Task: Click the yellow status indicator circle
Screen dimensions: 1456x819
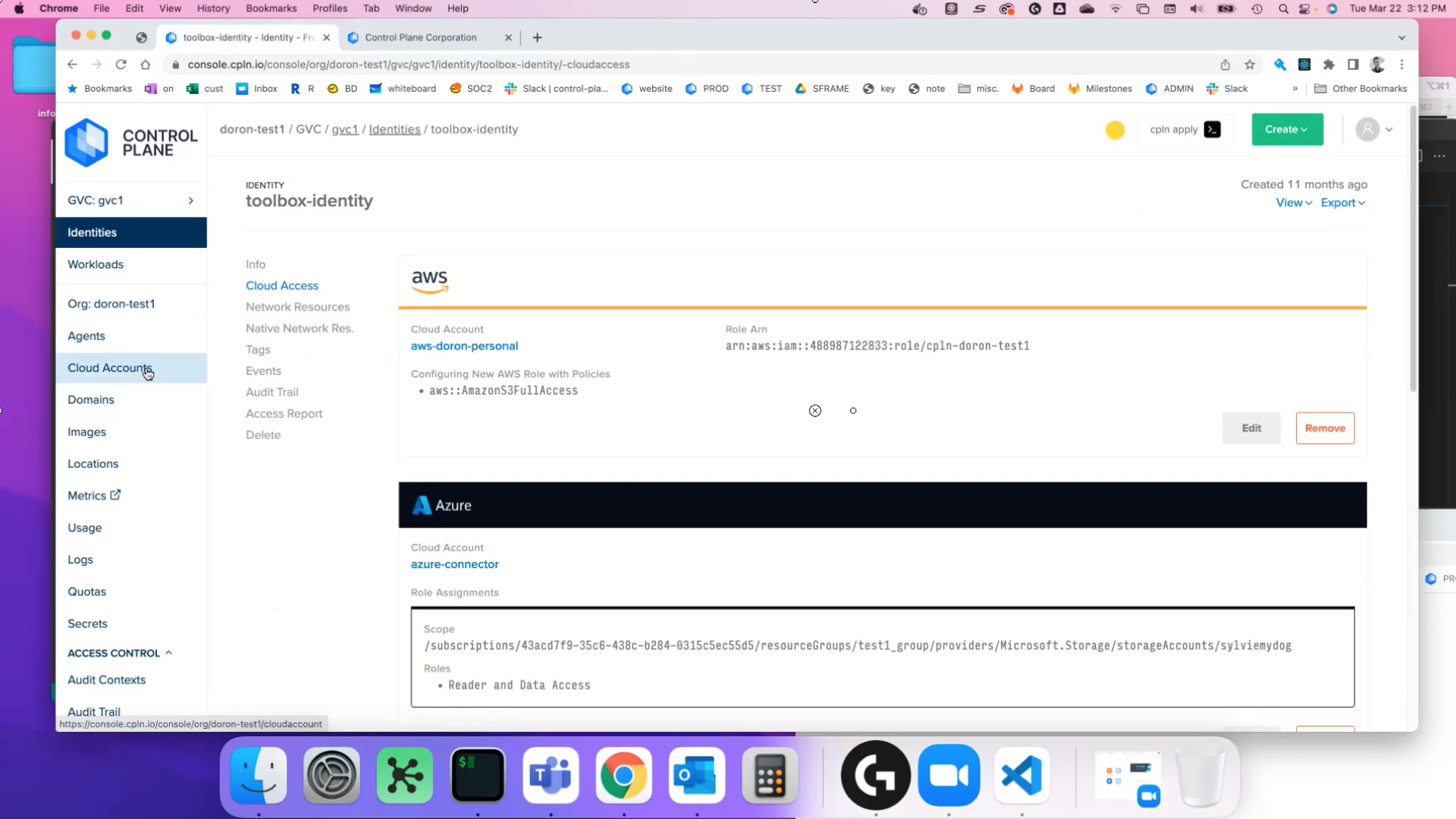Action: (1115, 130)
